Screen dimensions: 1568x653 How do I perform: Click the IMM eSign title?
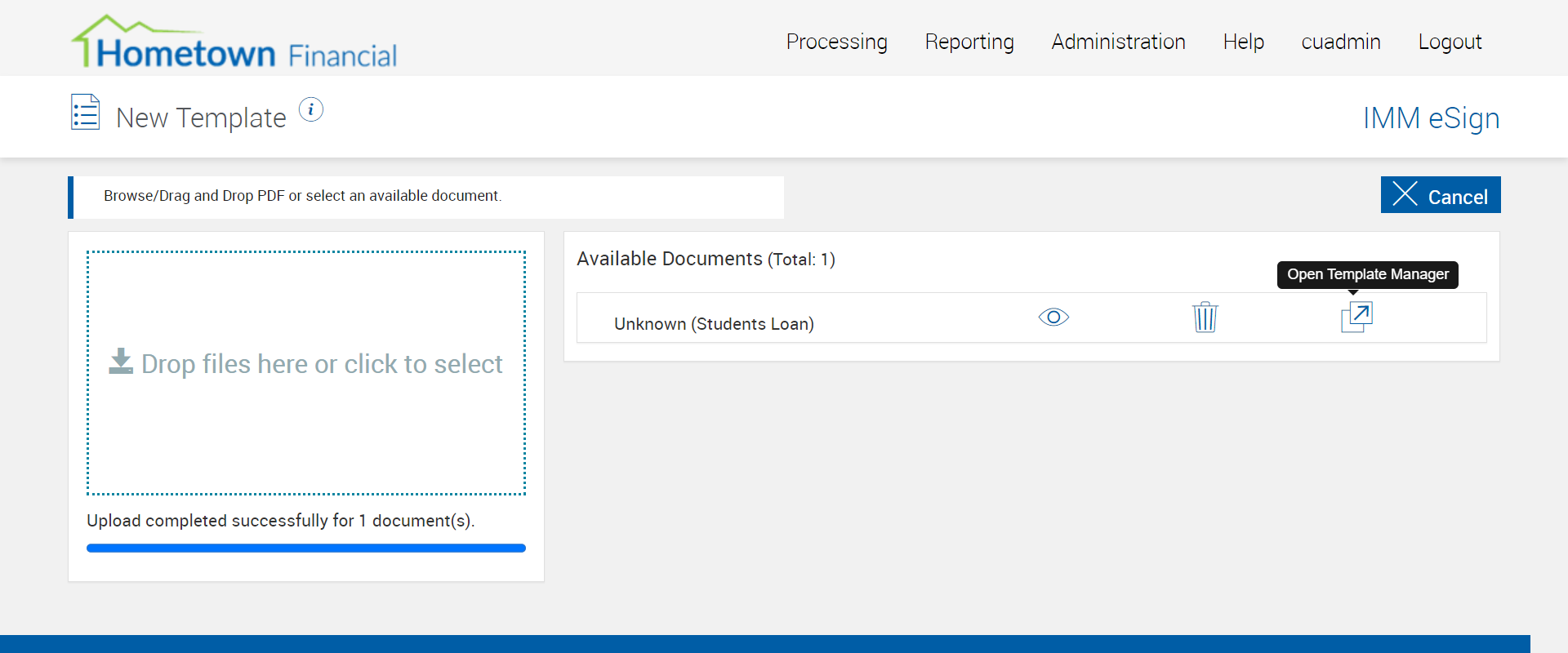pyautogui.click(x=1431, y=118)
